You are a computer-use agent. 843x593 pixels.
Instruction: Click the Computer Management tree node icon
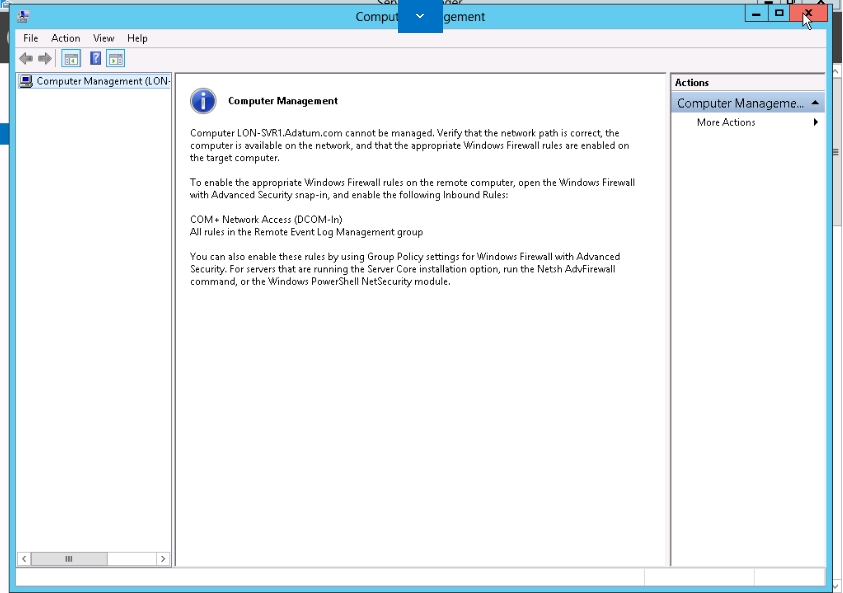tap(26, 81)
